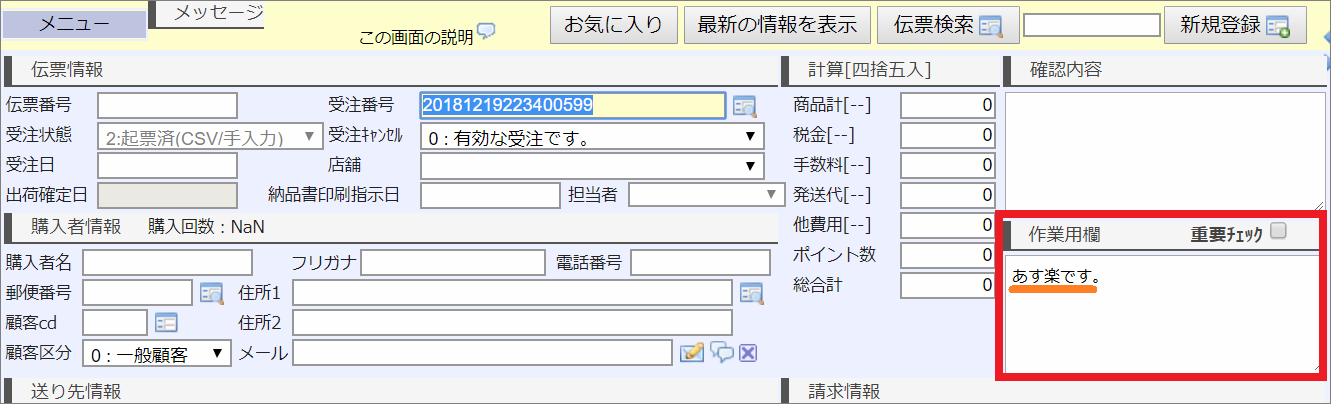Open the 顧客cd customer list icon
The image size is (1331, 404).
pos(165,323)
